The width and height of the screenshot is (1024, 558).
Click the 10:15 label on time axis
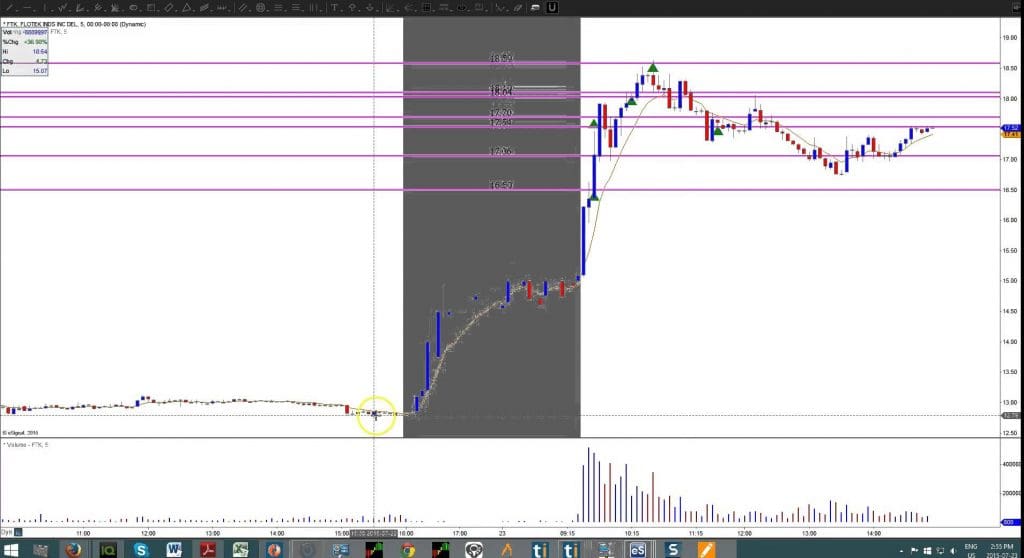point(632,533)
